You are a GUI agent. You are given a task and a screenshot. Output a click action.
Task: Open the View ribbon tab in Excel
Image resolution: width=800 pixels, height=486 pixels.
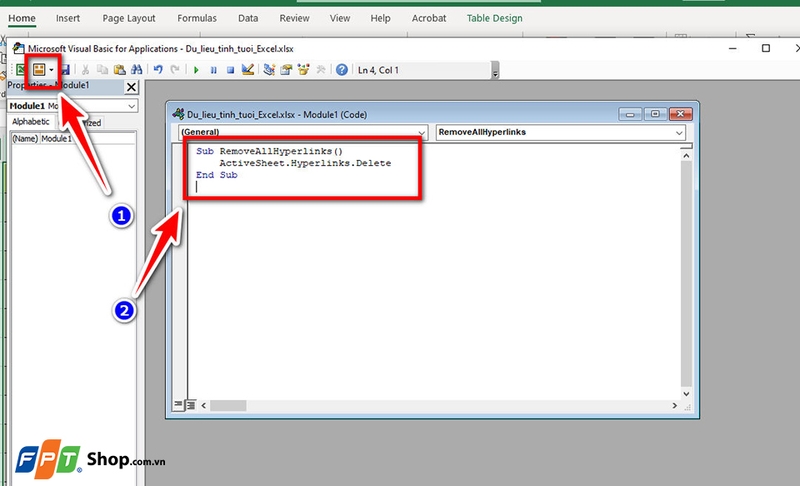tap(340, 18)
